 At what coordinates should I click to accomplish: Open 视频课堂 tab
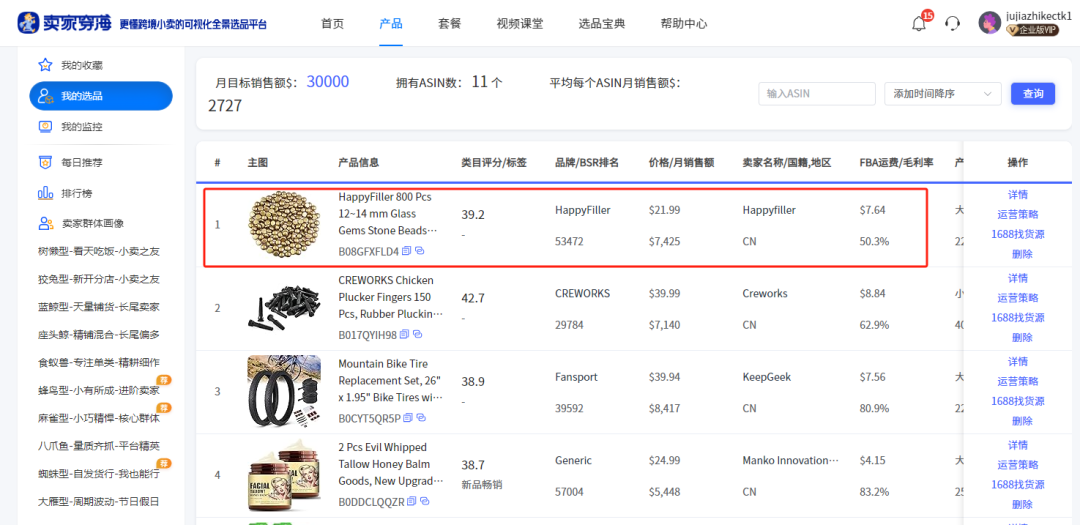click(519, 23)
